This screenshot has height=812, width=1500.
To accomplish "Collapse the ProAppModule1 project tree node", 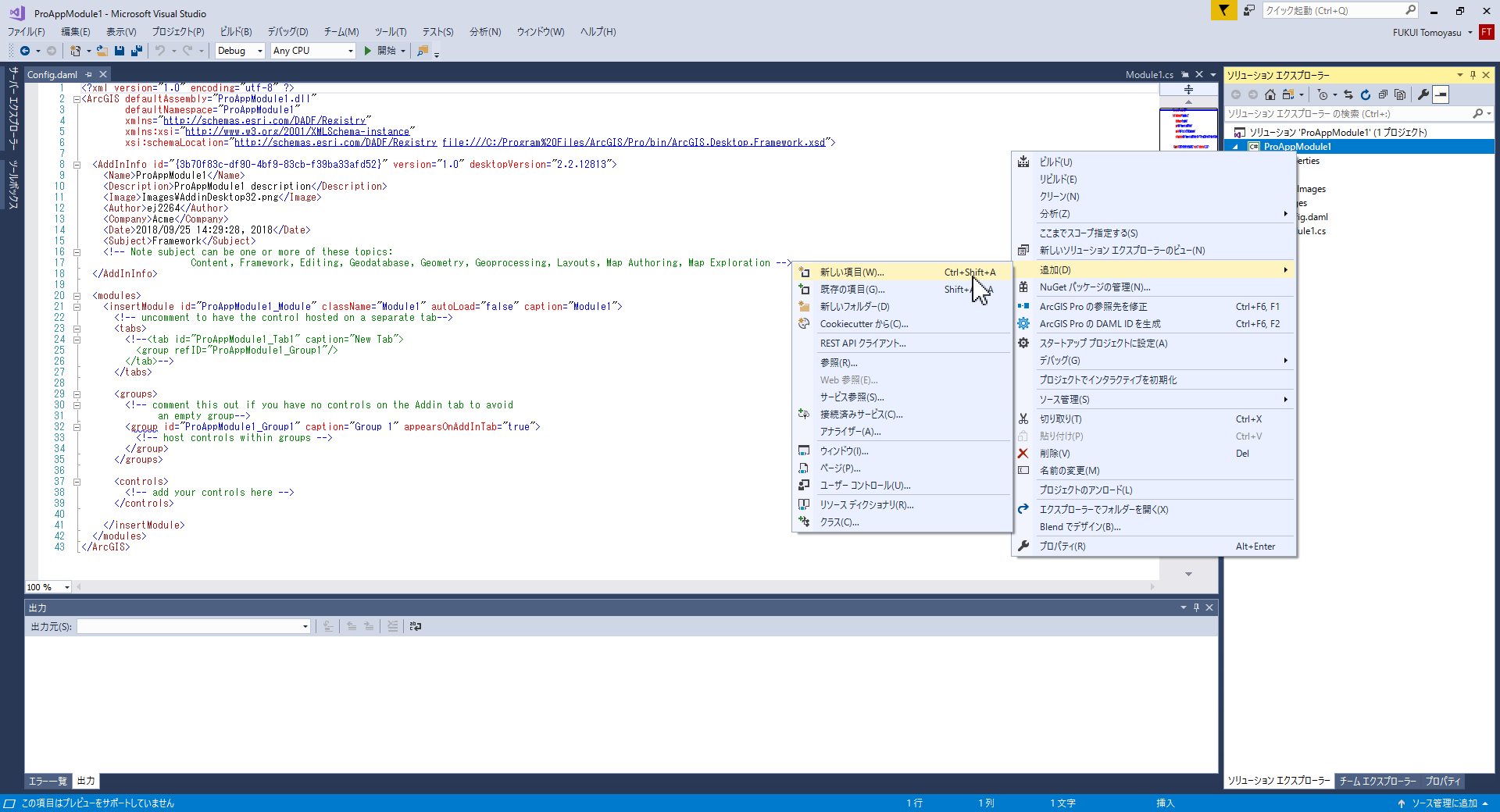I will [x=1235, y=147].
